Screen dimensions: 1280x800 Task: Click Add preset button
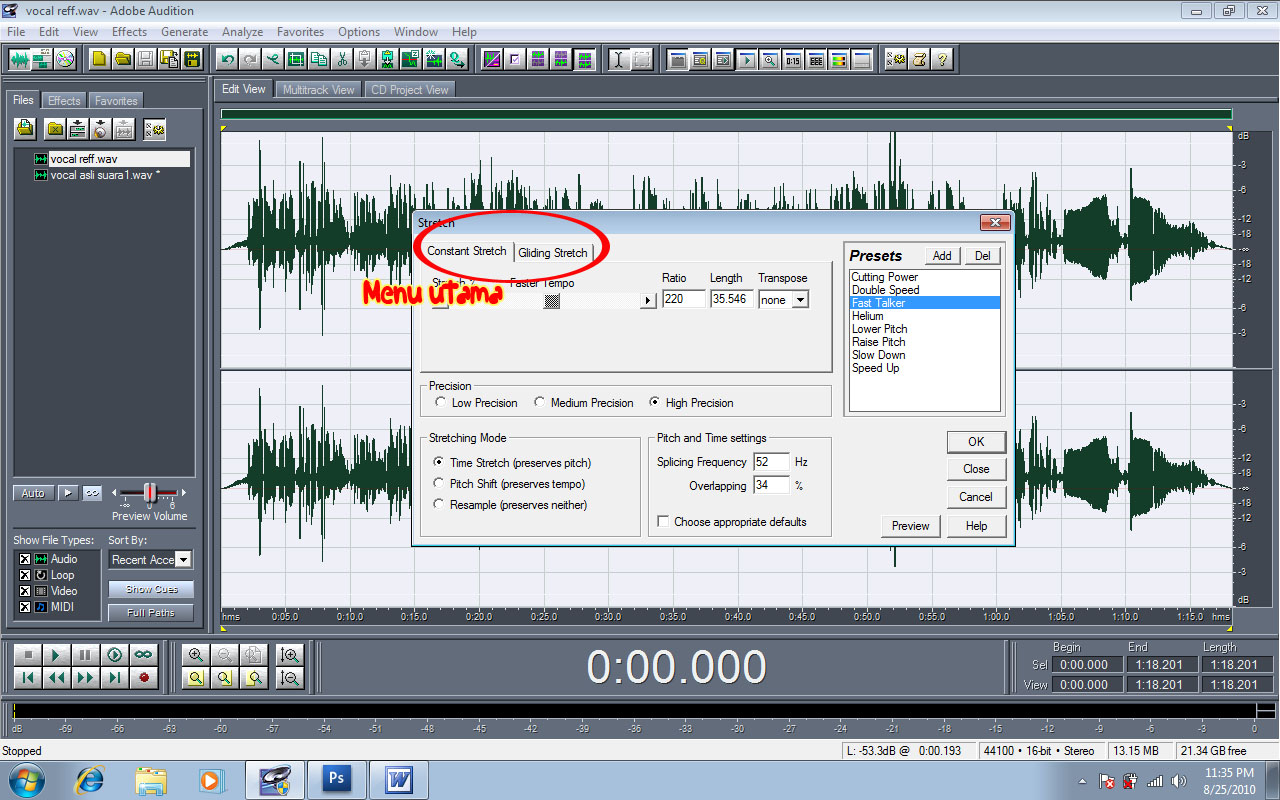click(x=942, y=256)
